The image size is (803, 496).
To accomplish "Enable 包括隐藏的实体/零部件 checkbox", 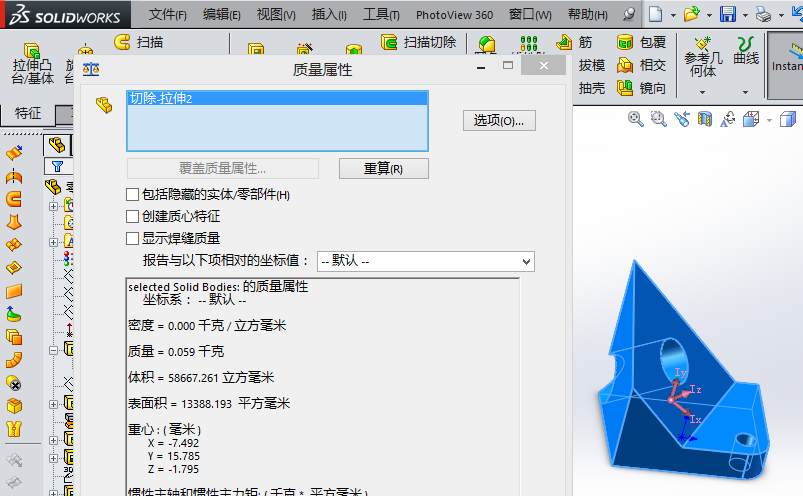I will (133, 194).
